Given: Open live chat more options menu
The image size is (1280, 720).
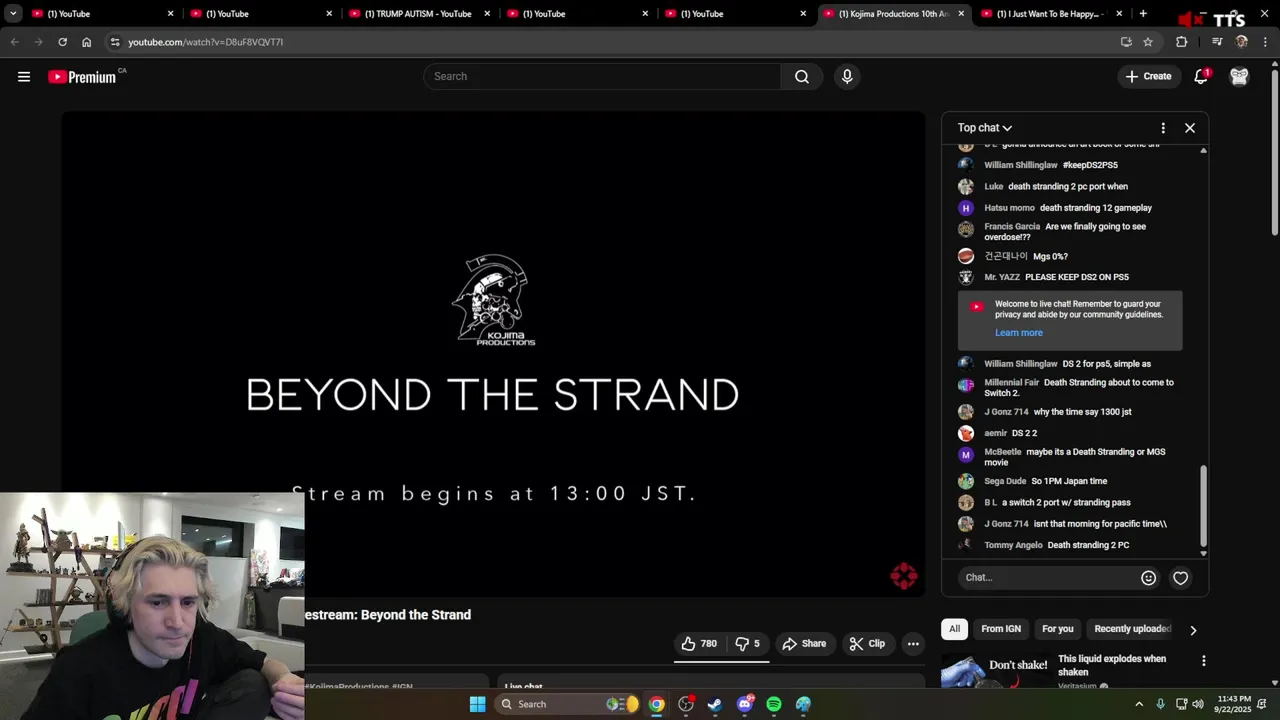Looking at the screenshot, I should [x=1163, y=128].
